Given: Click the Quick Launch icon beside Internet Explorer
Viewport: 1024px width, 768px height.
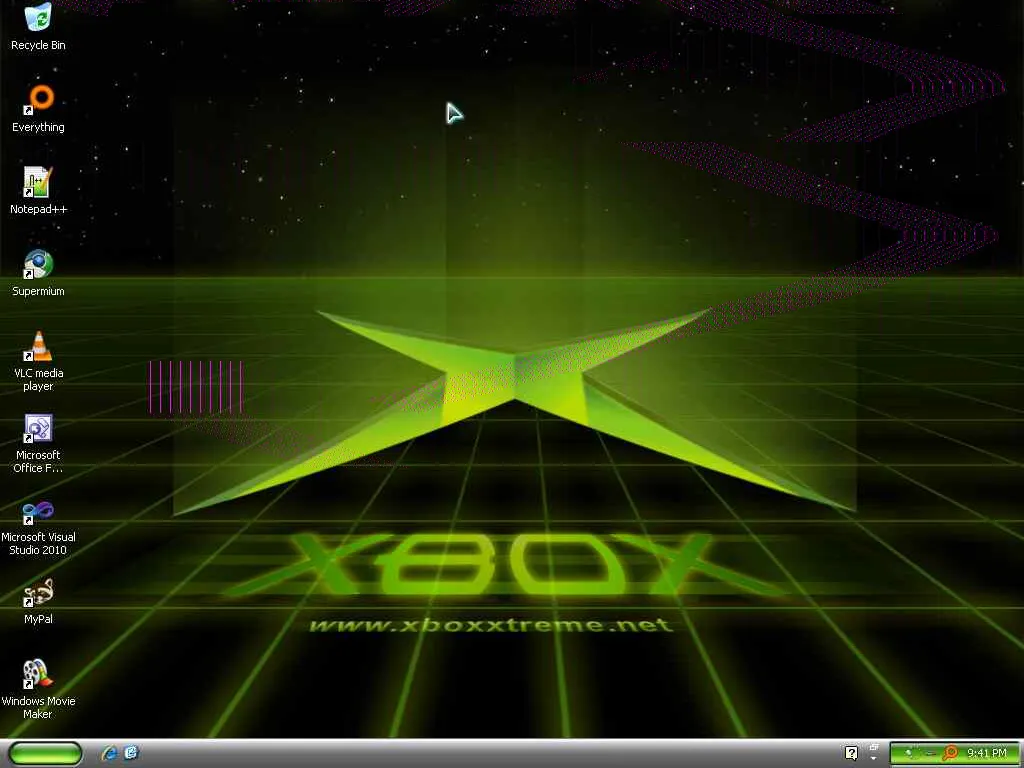Looking at the screenshot, I should pos(131,753).
